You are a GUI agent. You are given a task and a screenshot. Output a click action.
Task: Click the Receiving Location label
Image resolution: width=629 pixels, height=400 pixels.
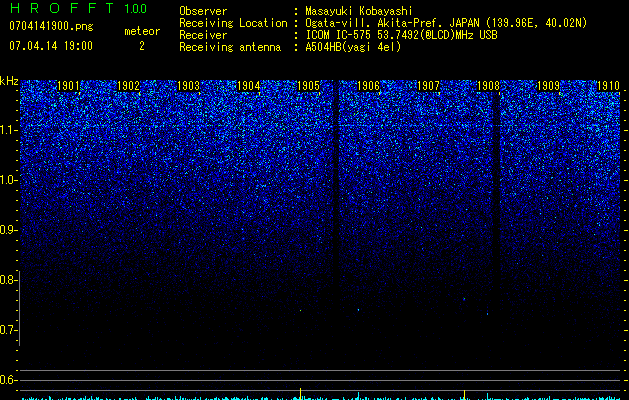pos(233,23)
